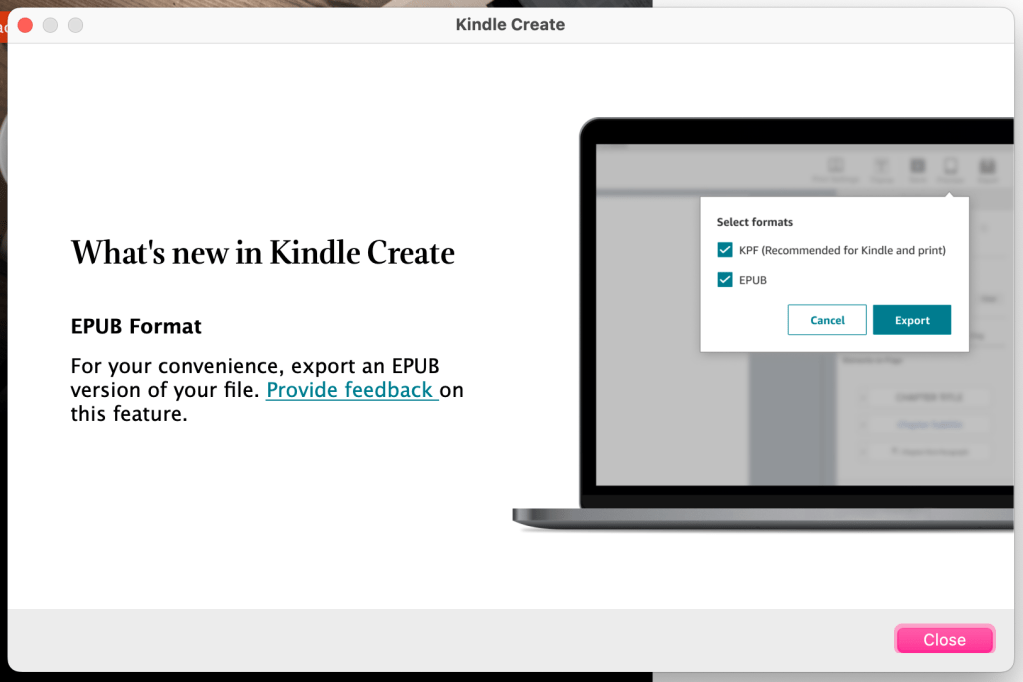Uncheck KPF (Recommended for Kindle and print)
1023x682 pixels.
click(724, 249)
